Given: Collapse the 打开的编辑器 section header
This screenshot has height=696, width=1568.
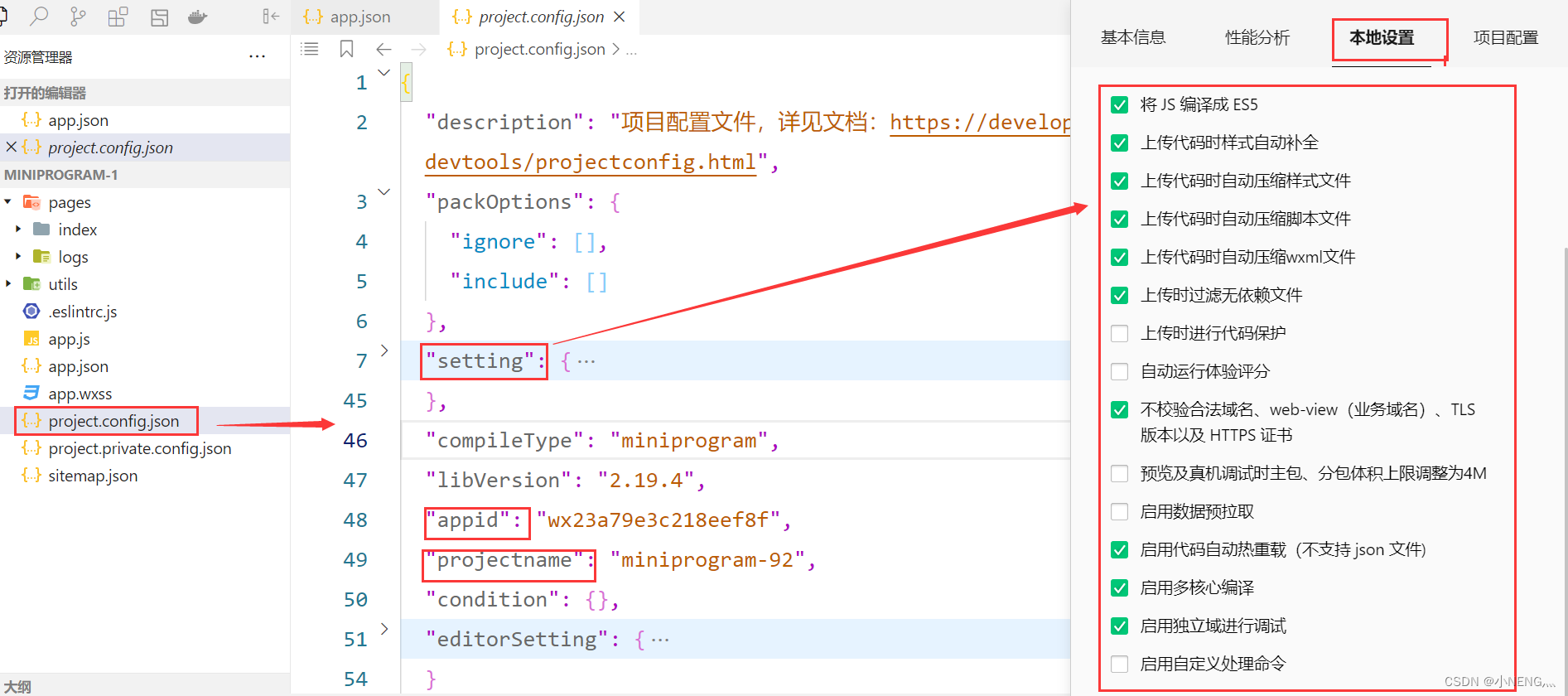Looking at the screenshot, I should coord(145,92).
